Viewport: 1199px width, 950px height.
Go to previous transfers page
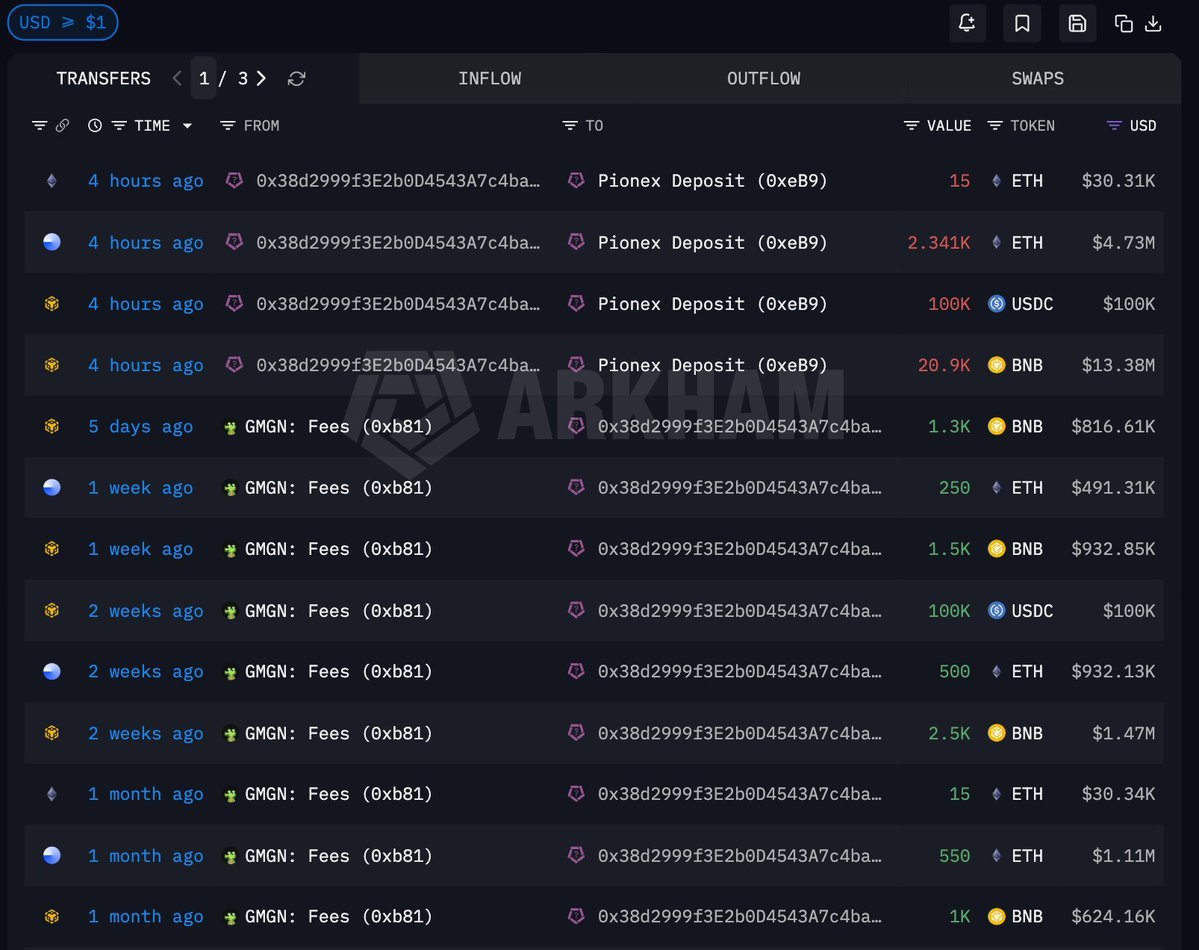point(177,78)
